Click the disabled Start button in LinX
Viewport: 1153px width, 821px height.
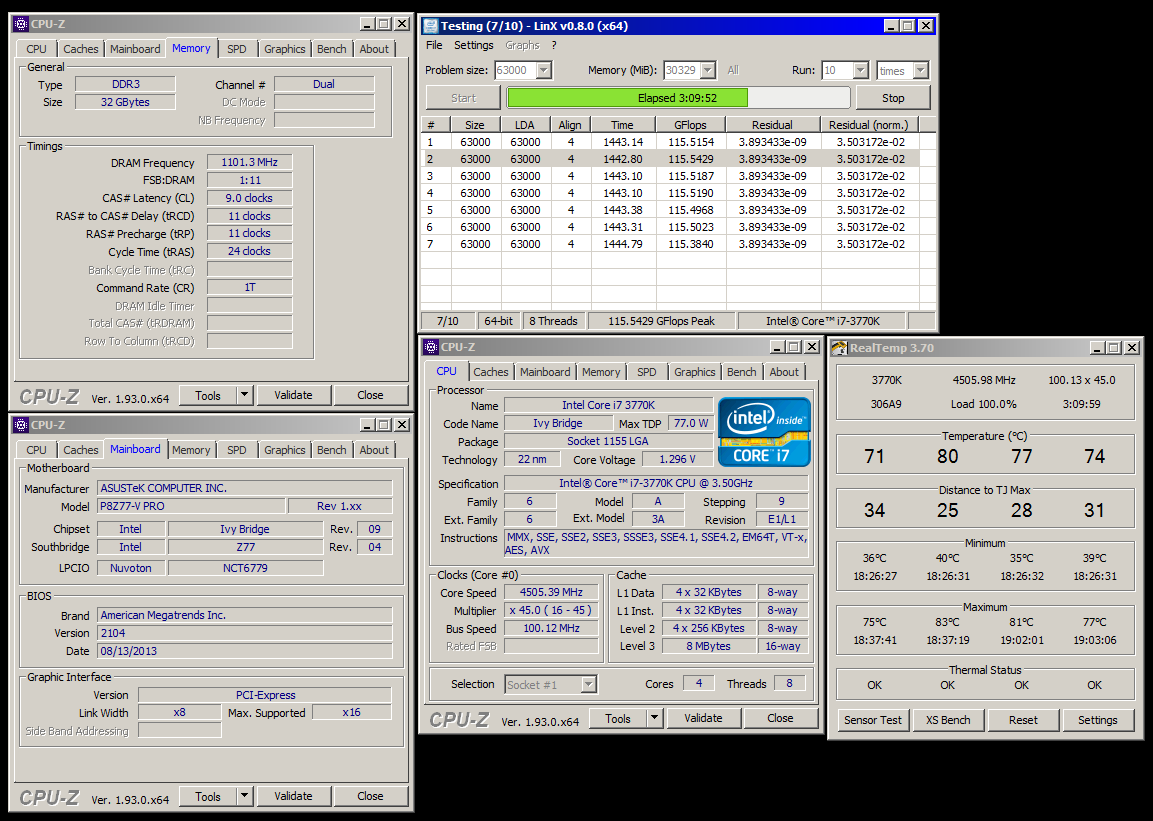point(463,98)
